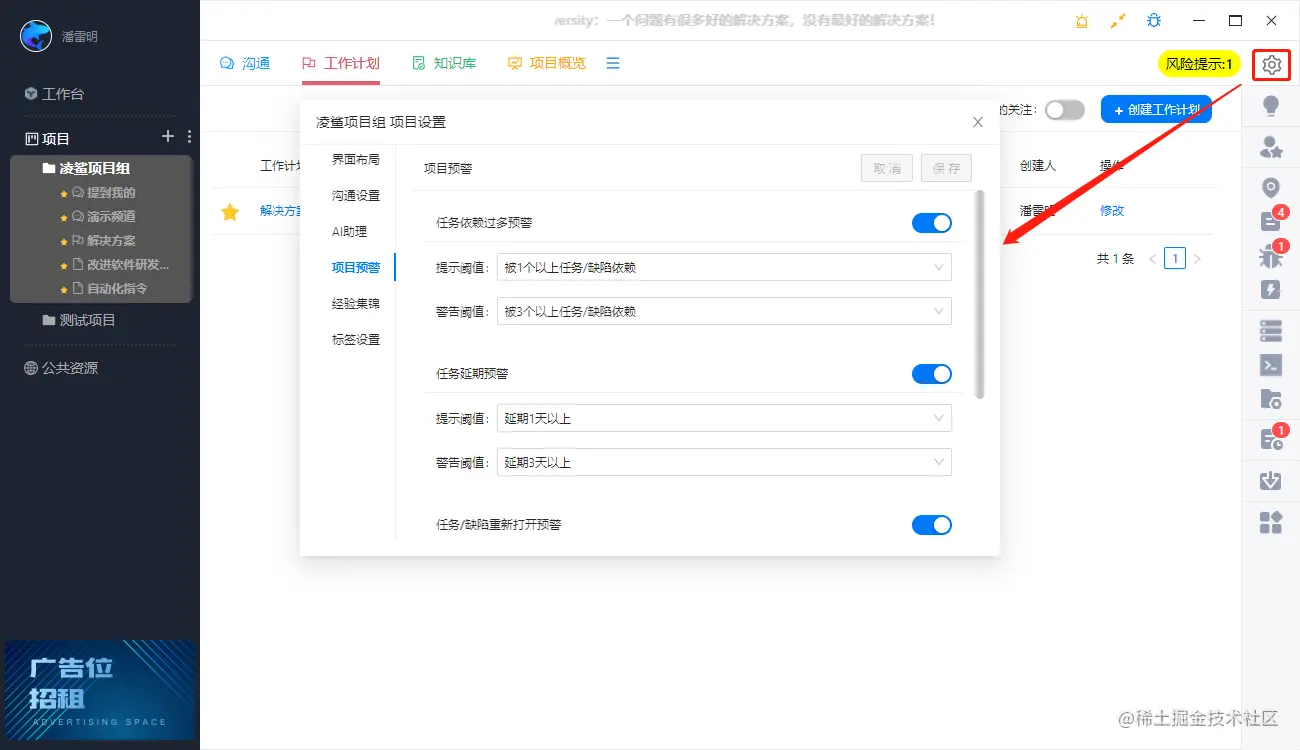Toggle 任务依赖过多预警 switch
Screen dimensions: 1300x750
pyautogui.click(x=932, y=223)
